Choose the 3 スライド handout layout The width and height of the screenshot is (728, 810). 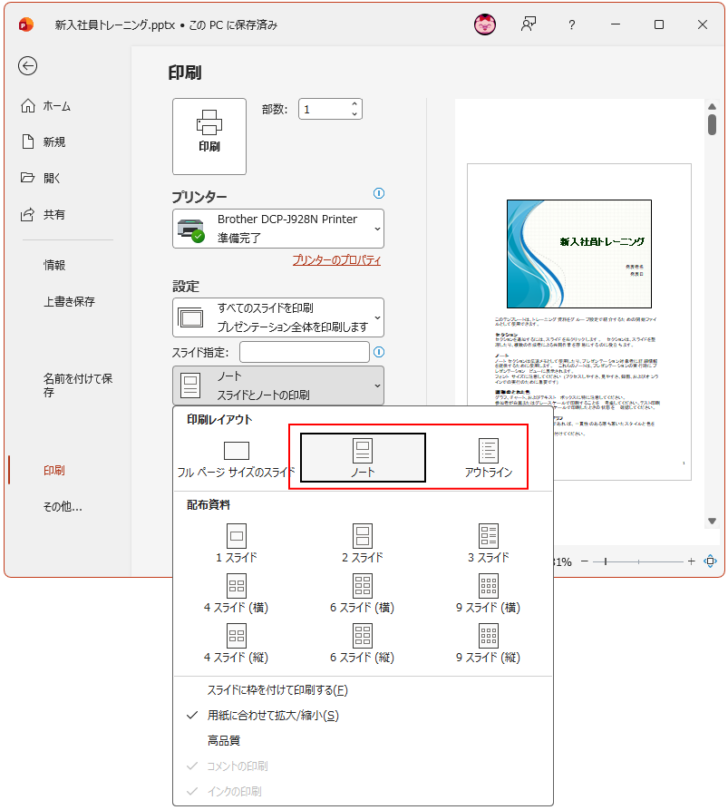(488, 543)
